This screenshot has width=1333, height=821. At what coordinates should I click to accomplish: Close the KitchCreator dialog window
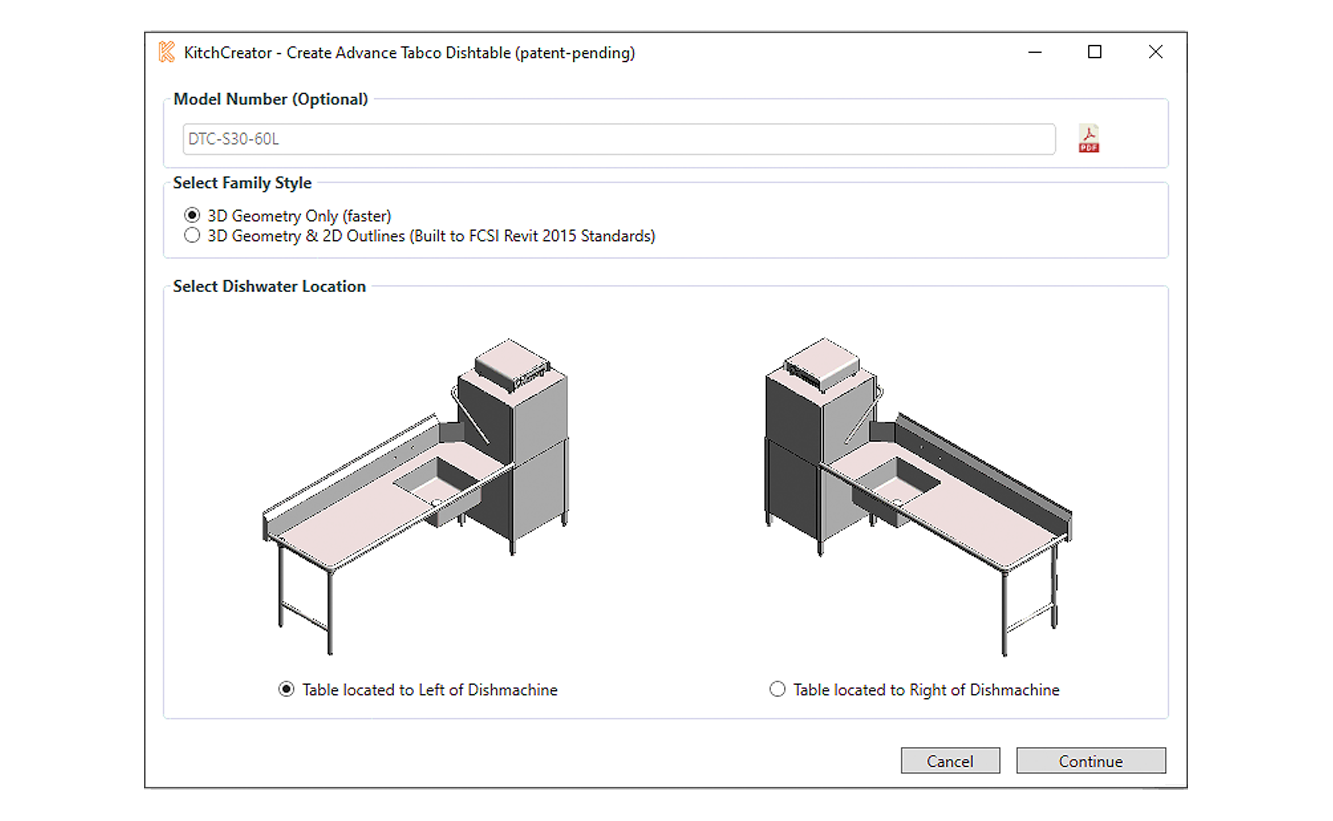[x=1156, y=52]
